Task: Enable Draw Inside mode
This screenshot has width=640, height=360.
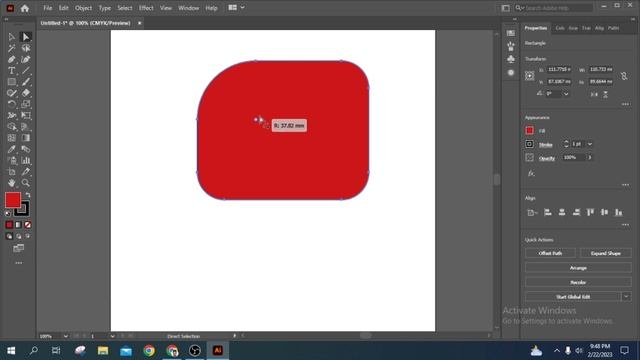Action: click(x=28, y=236)
